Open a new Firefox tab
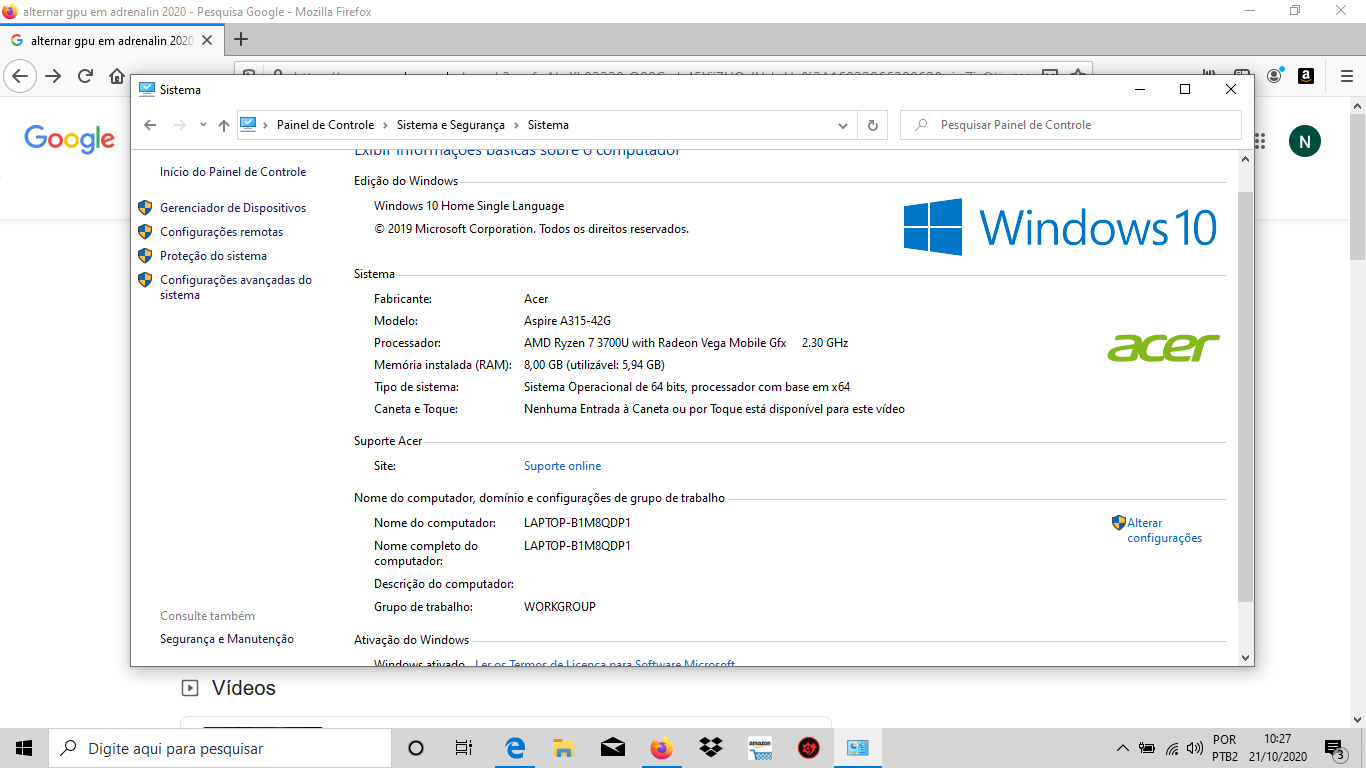Viewport: 1366px width, 768px height. click(x=240, y=40)
